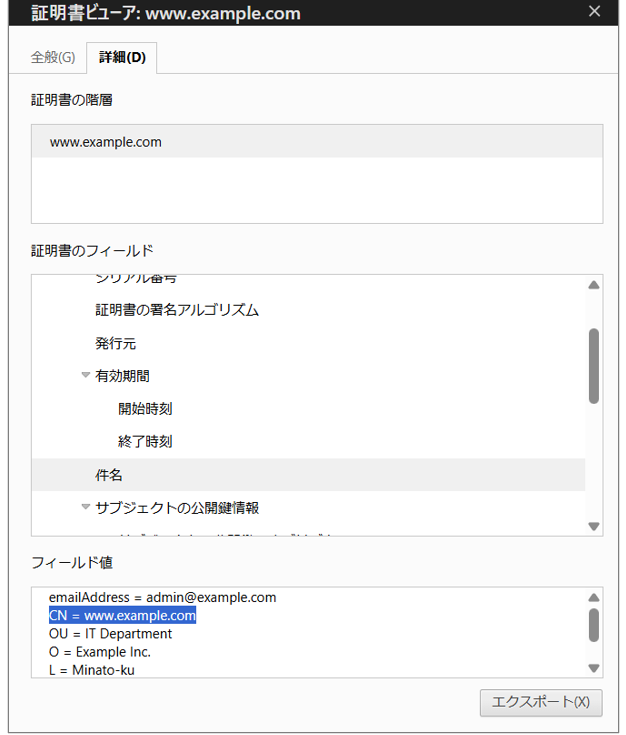Select the 詳細(D) tab
This screenshot has height=735, width=626.
pos(122,58)
